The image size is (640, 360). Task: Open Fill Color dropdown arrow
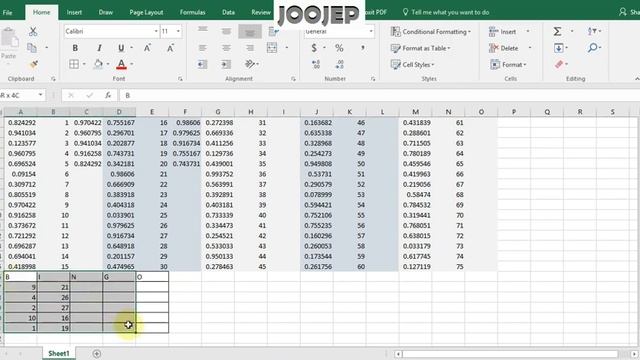pyautogui.click(x=108, y=64)
